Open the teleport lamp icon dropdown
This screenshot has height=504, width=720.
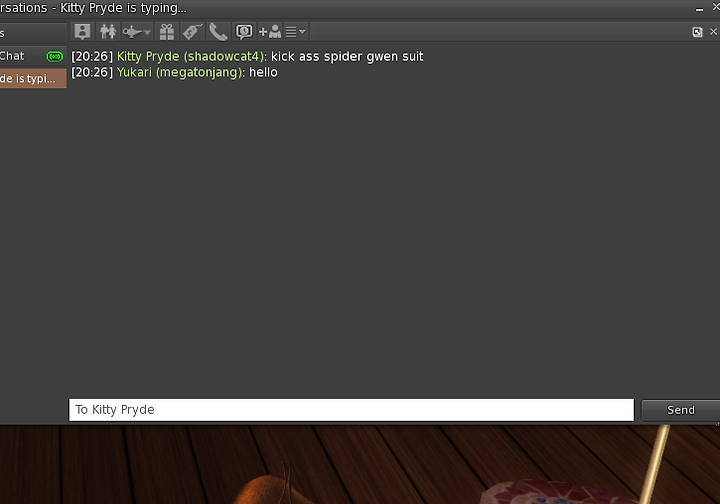pos(137,32)
